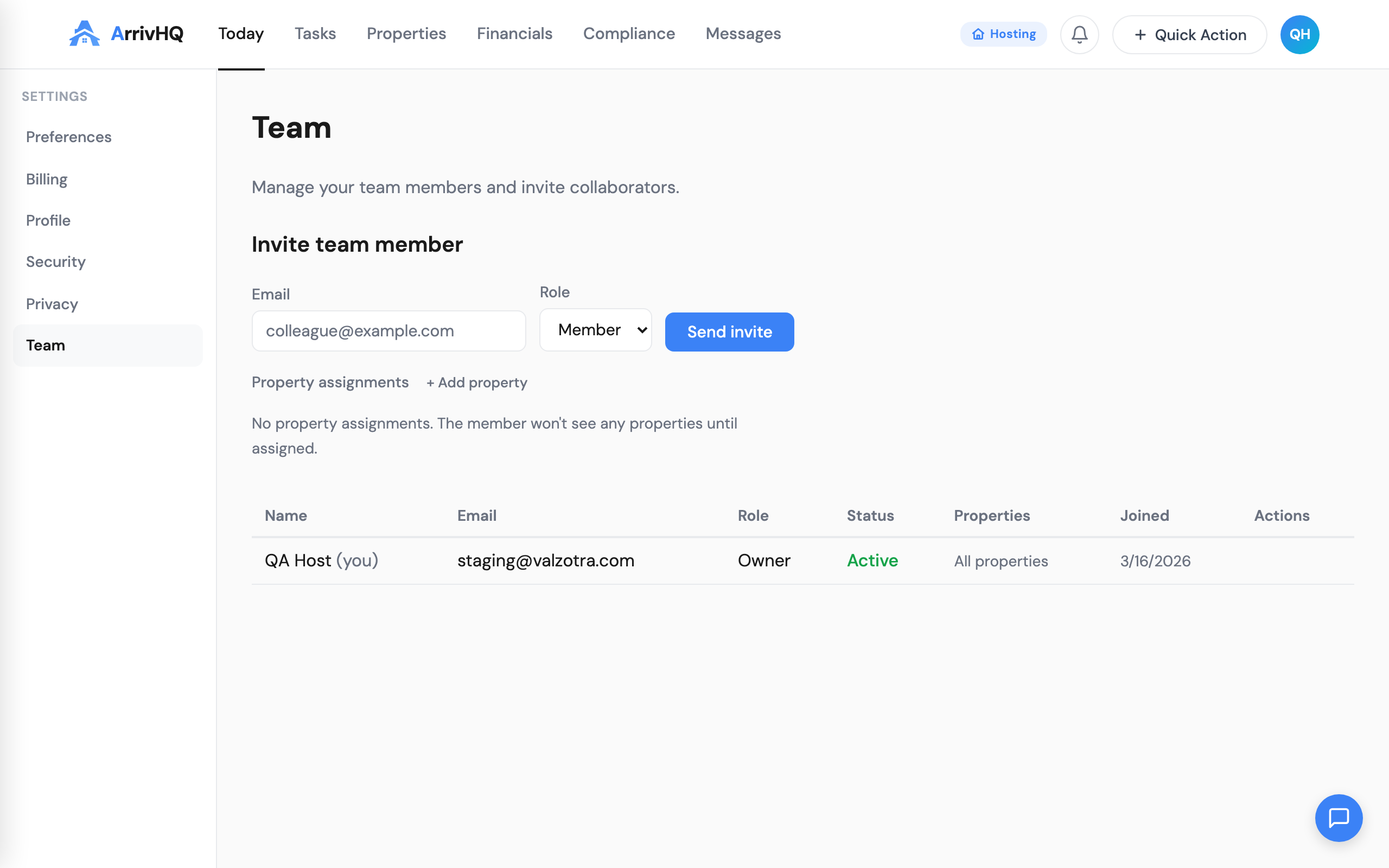Viewport: 1389px width, 868px height.
Task: Send the team invite
Action: (x=729, y=332)
